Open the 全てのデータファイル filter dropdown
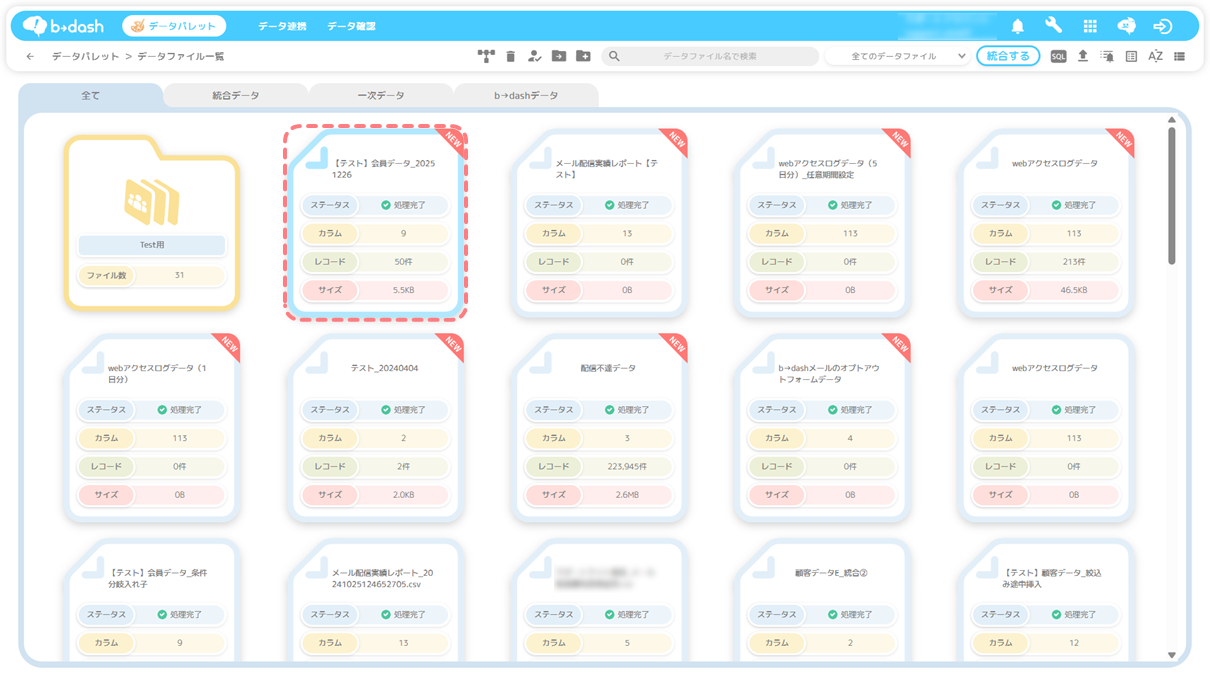 [907, 57]
